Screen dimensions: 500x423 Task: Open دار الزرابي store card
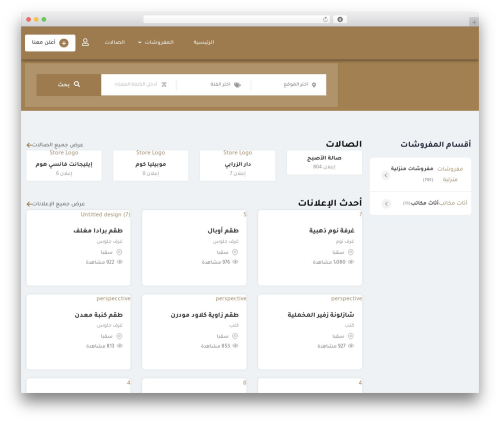(x=238, y=165)
